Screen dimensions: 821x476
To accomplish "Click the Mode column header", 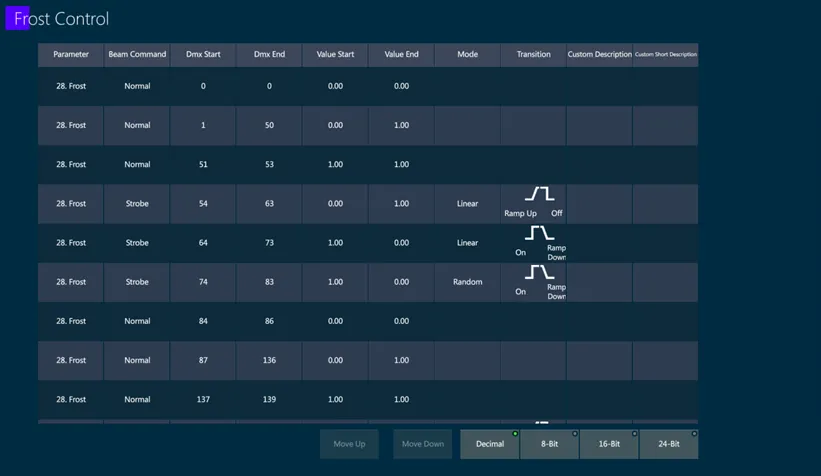I will coord(468,54).
